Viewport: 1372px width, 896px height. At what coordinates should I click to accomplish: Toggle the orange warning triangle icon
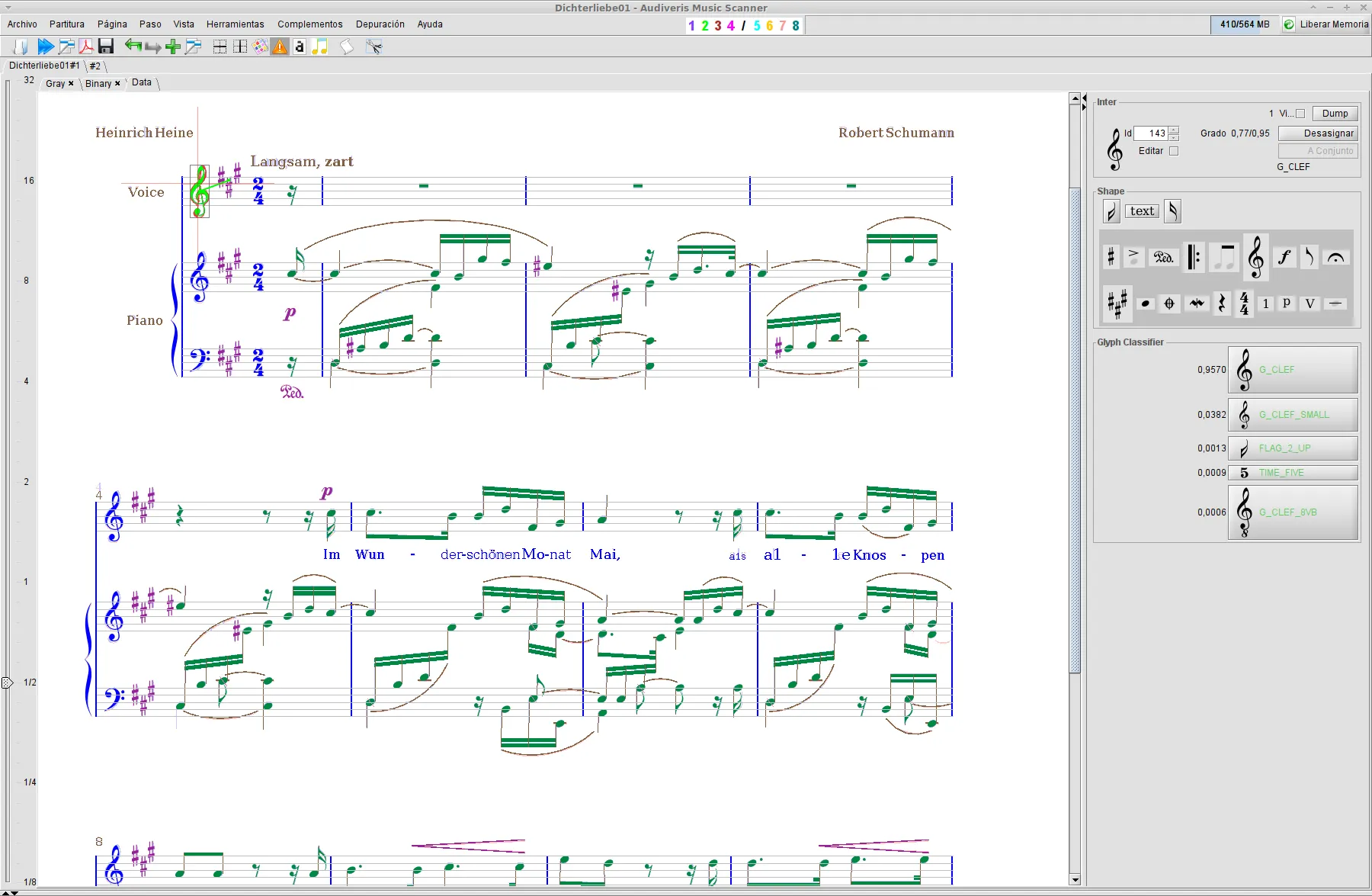[280, 47]
